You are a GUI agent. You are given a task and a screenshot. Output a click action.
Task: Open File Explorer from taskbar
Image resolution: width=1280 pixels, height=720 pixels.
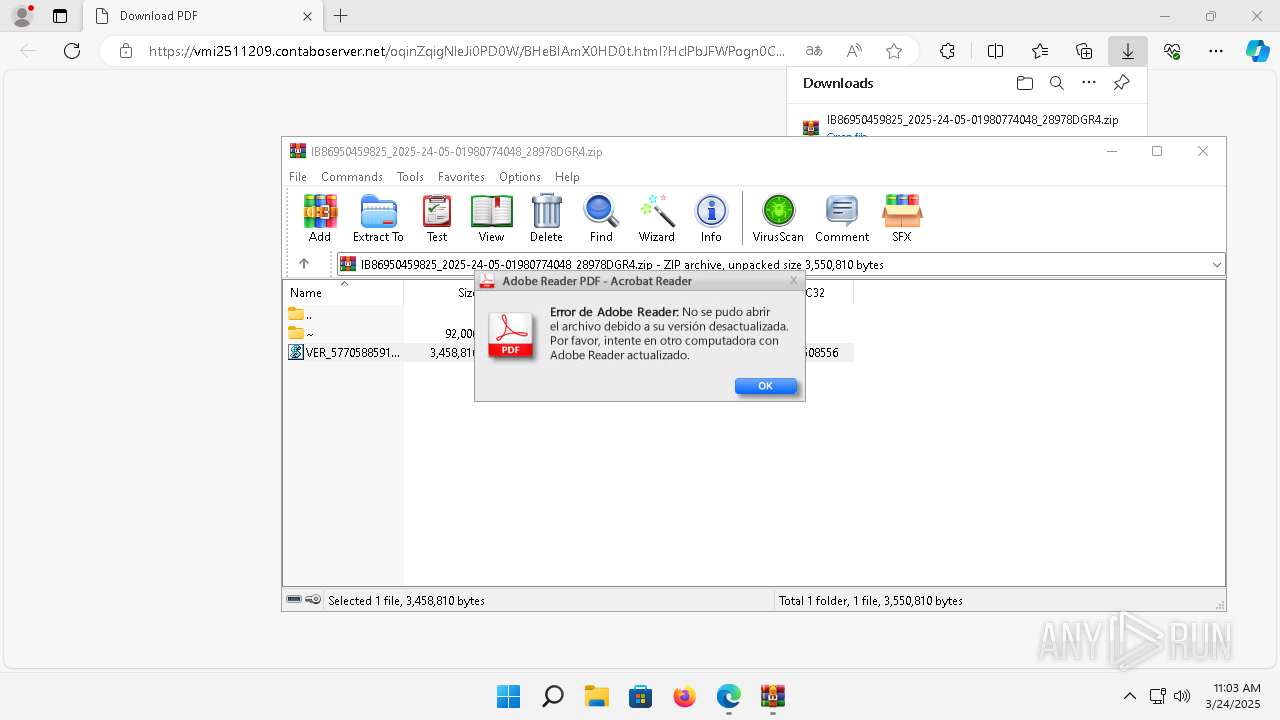596,696
